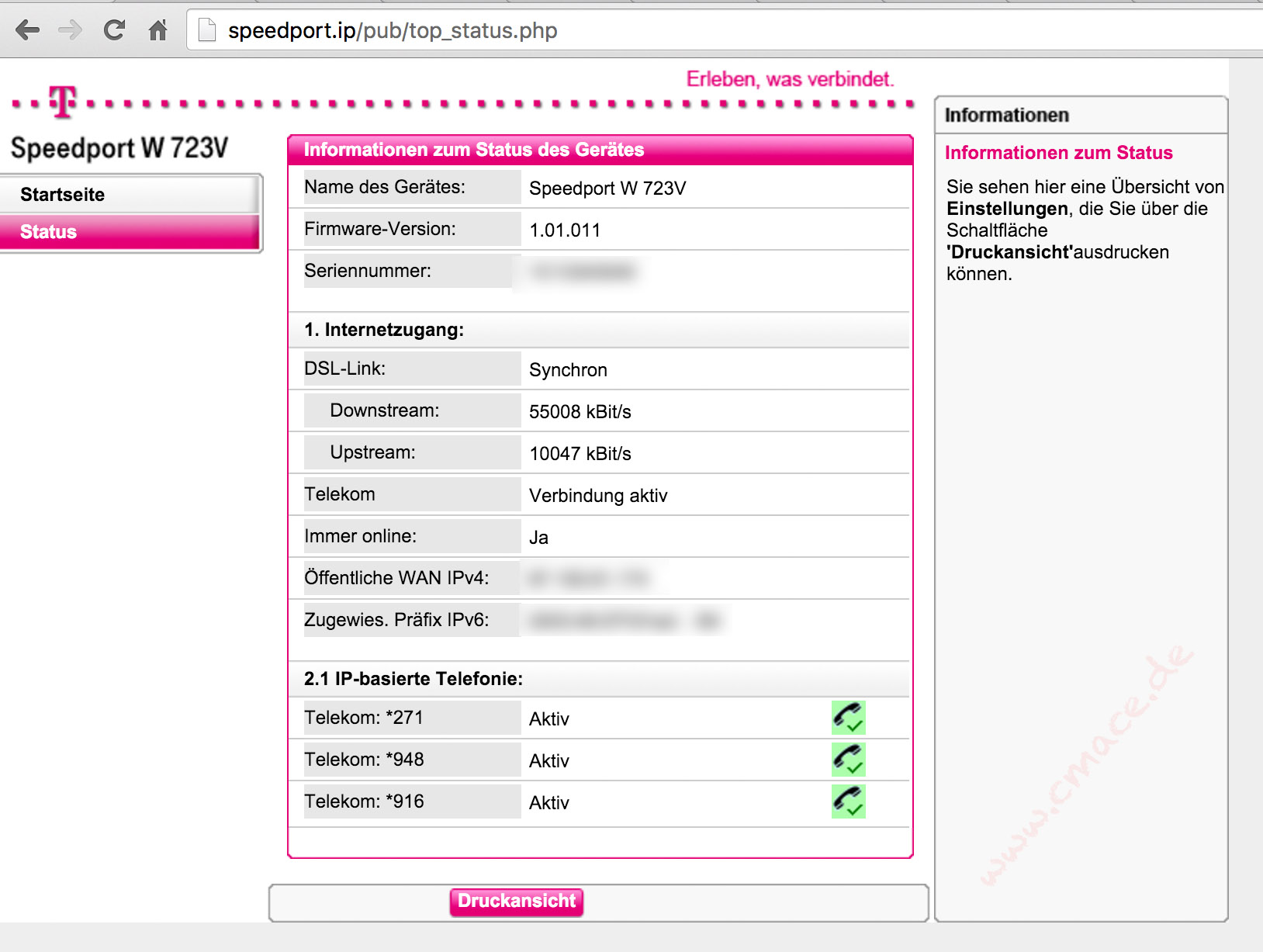
Task: Click the blurred Seriennummer value
Action: (583, 272)
